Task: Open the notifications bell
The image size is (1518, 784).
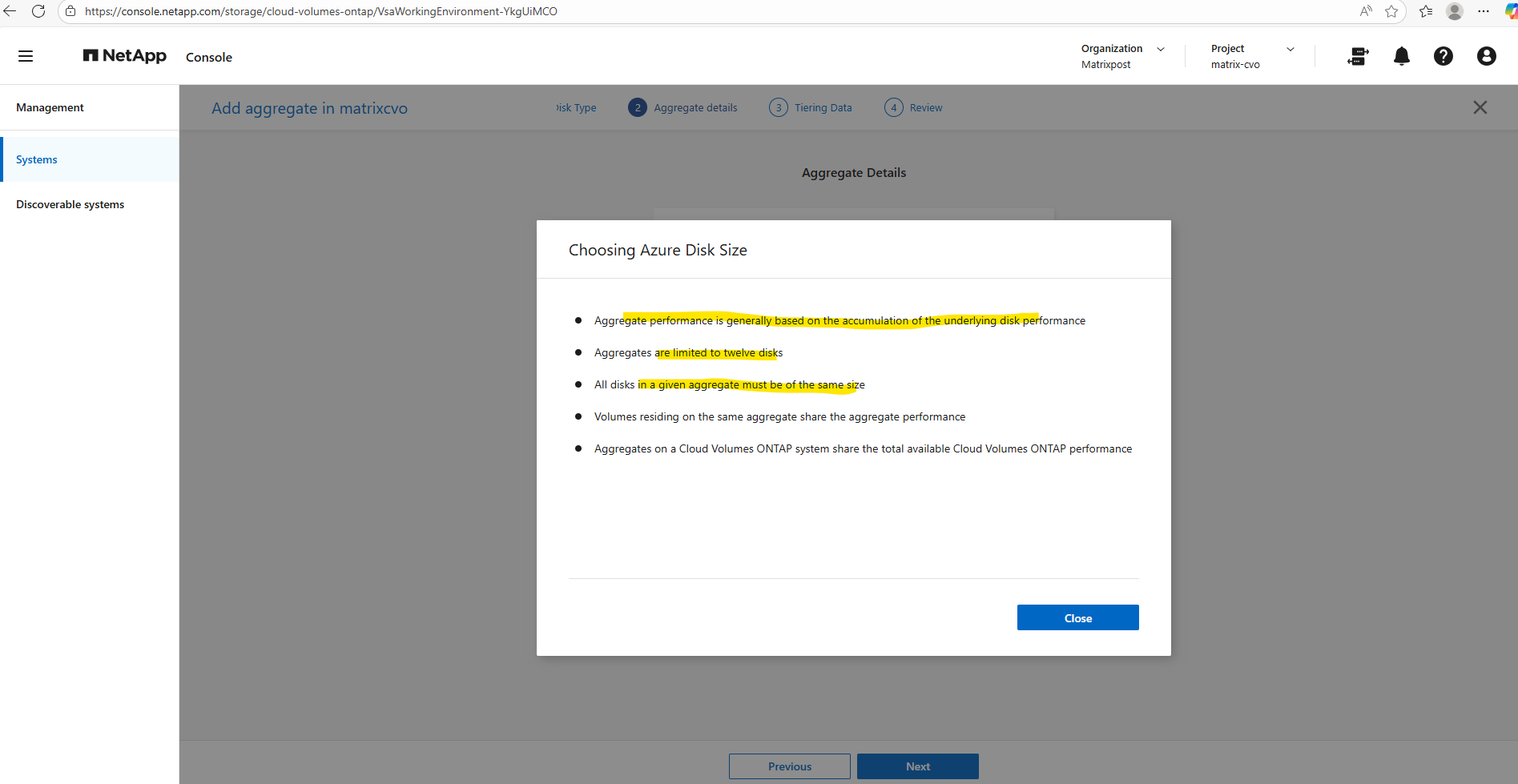Action: (x=1402, y=56)
